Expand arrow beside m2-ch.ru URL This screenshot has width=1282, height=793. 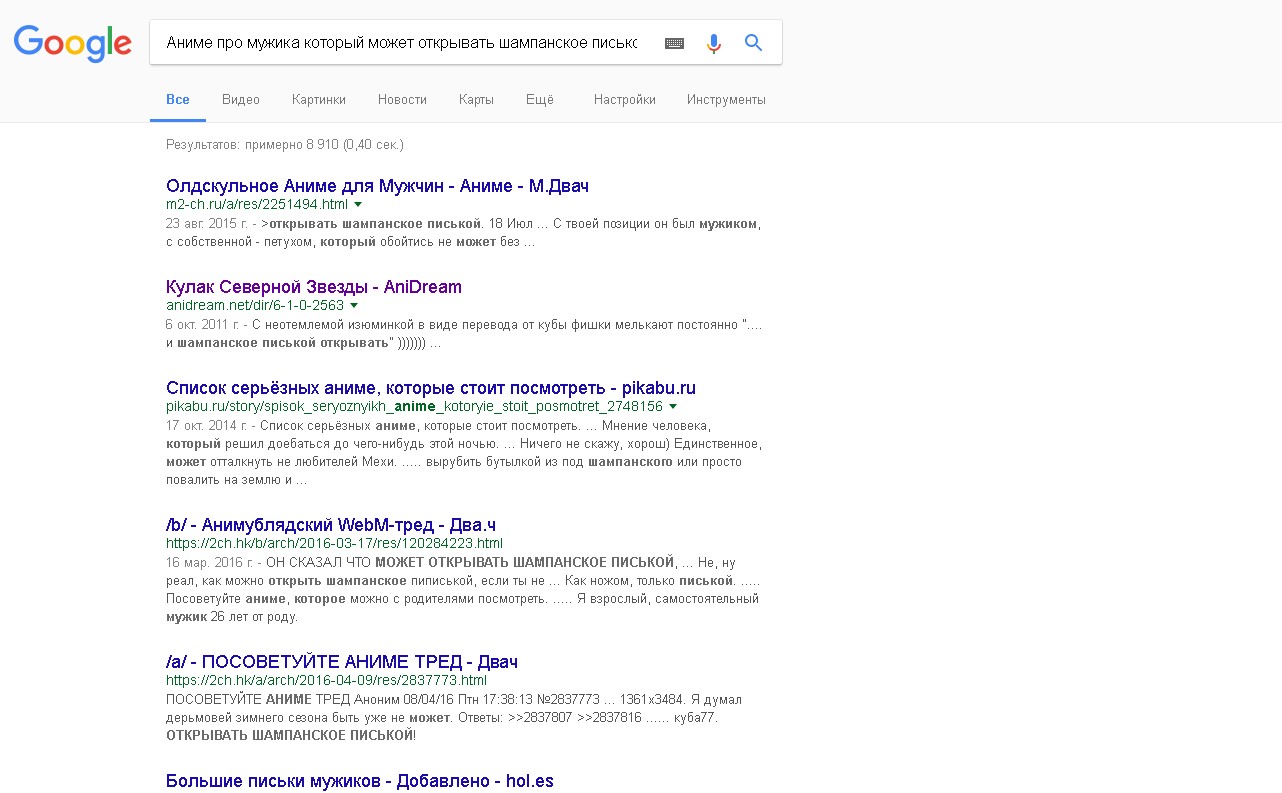358,204
